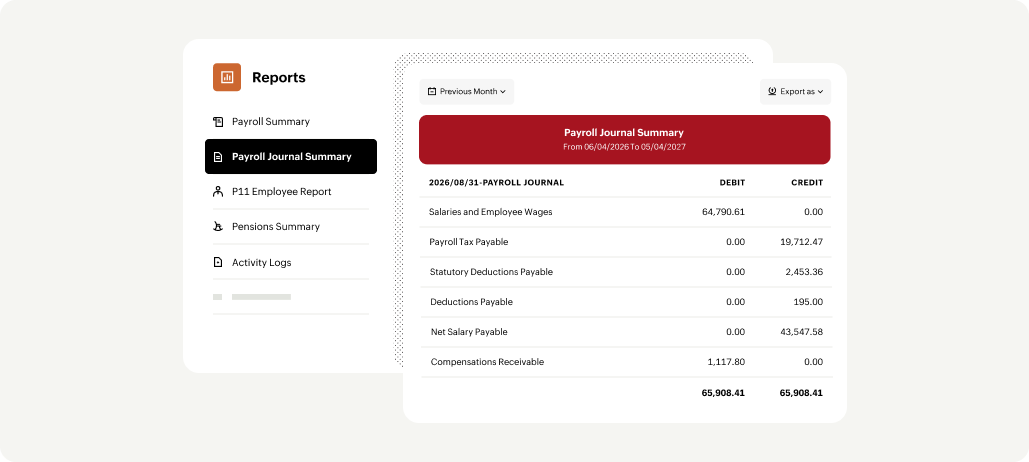Click the Salaries and Employee Wages row label
1029x462 pixels.
pyautogui.click(x=490, y=213)
